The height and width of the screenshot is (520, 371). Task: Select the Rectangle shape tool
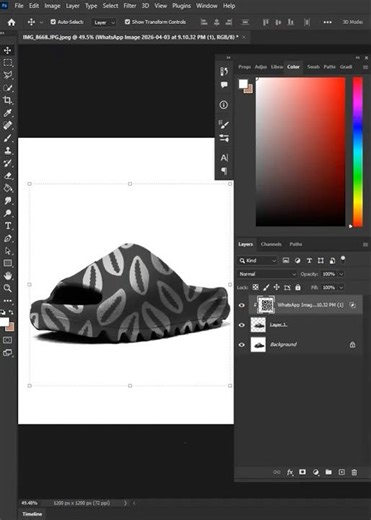click(x=7, y=263)
